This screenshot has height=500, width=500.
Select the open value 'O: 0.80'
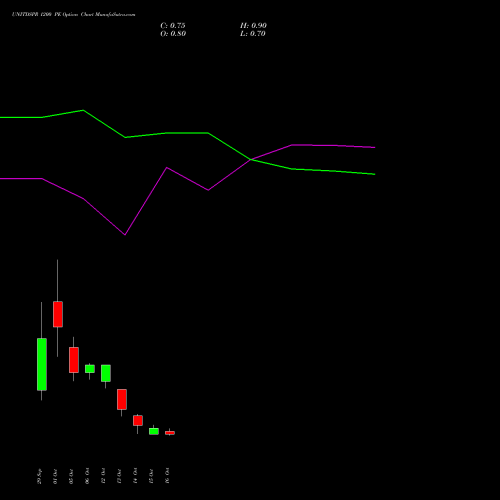[173, 34]
